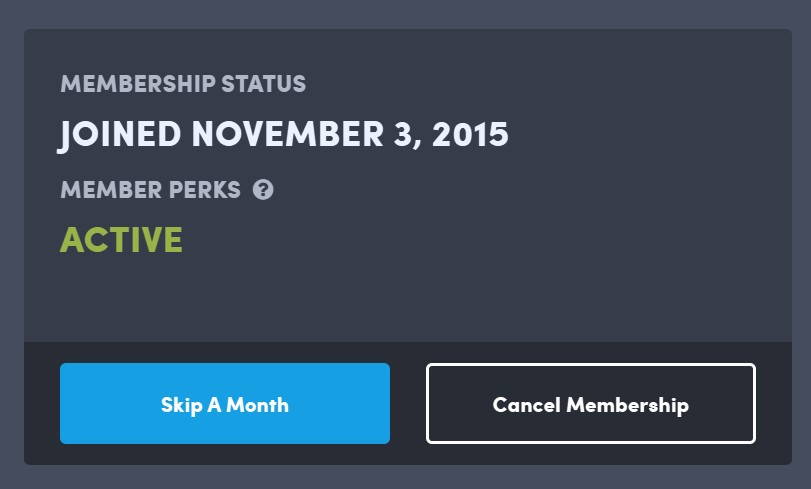Click the MEMBER PERKS label text

point(150,190)
